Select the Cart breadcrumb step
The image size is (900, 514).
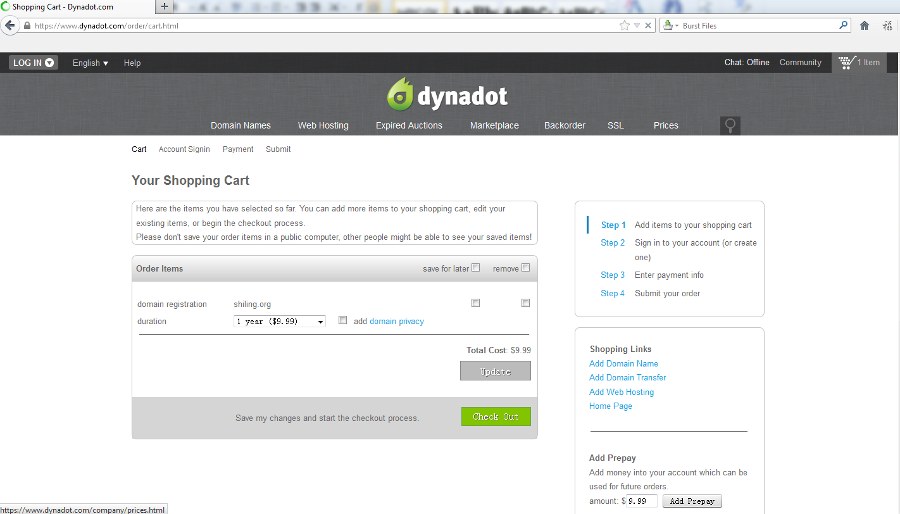click(x=139, y=149)
